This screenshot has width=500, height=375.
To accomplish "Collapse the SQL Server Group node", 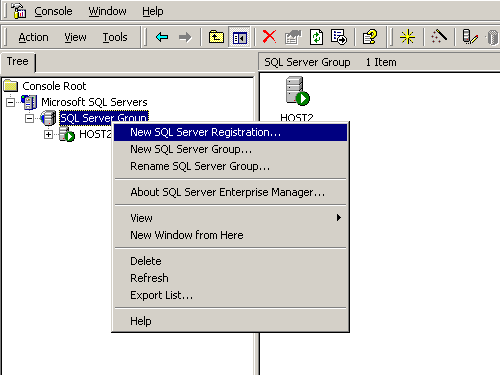I will (x=29, y=118).
